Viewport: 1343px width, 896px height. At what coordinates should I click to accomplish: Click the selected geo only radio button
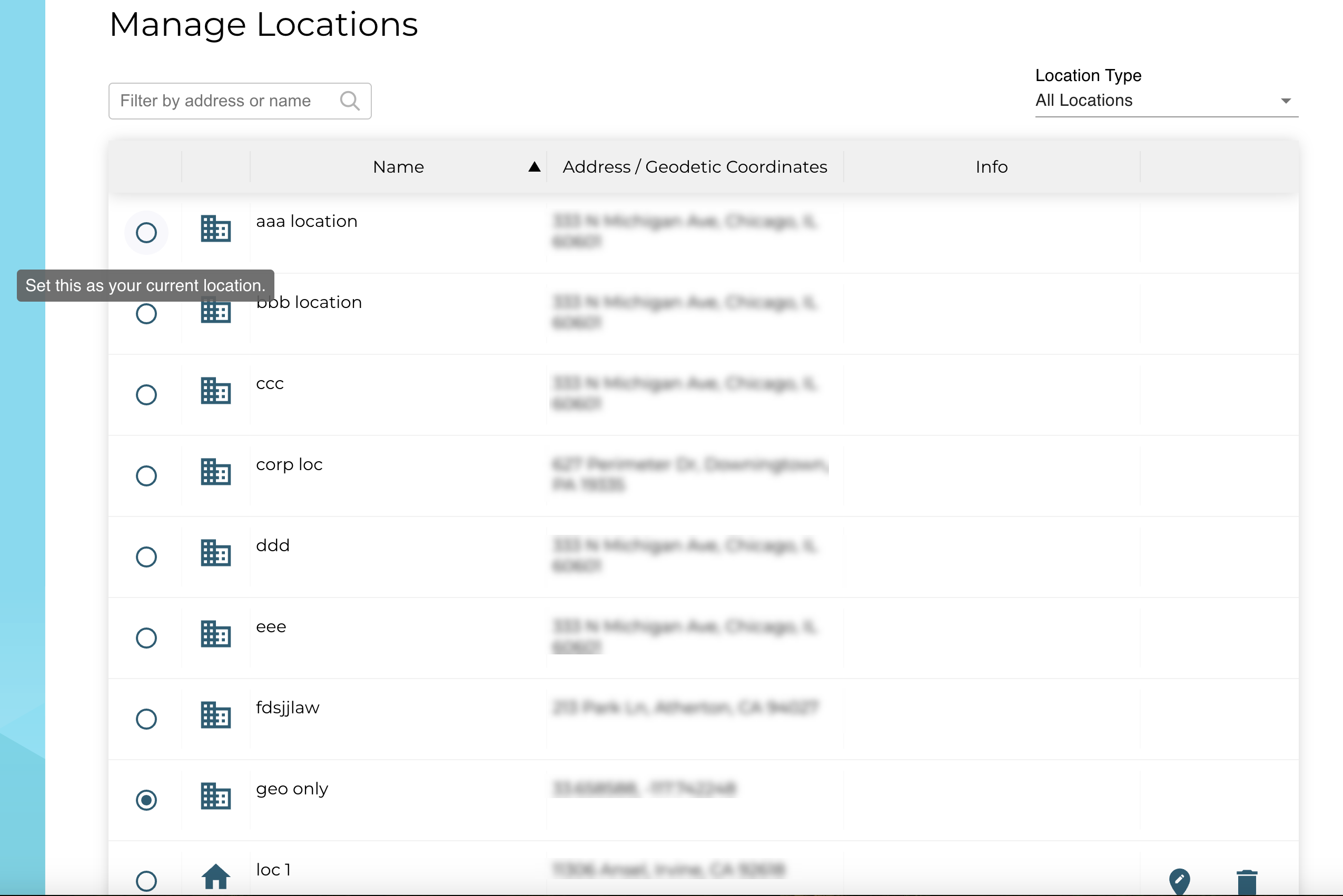coord(146,800)
